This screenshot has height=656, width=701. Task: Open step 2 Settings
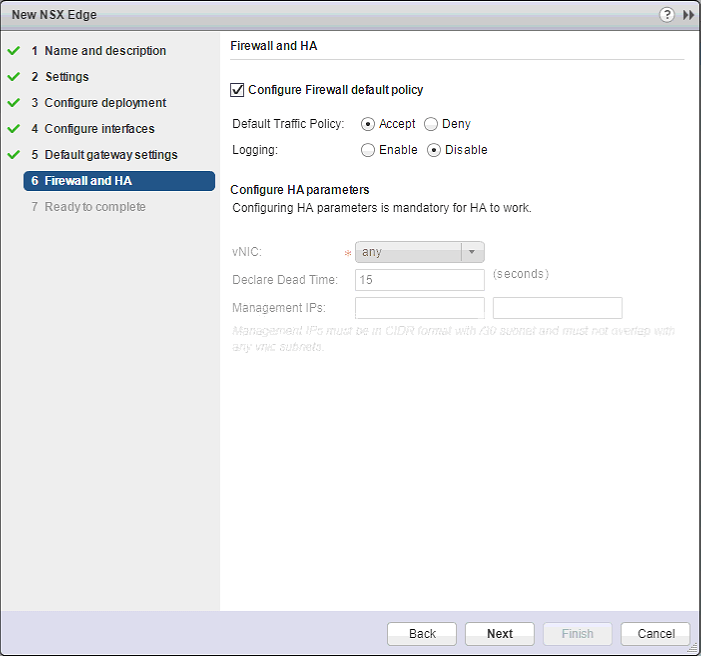[66, 77]
